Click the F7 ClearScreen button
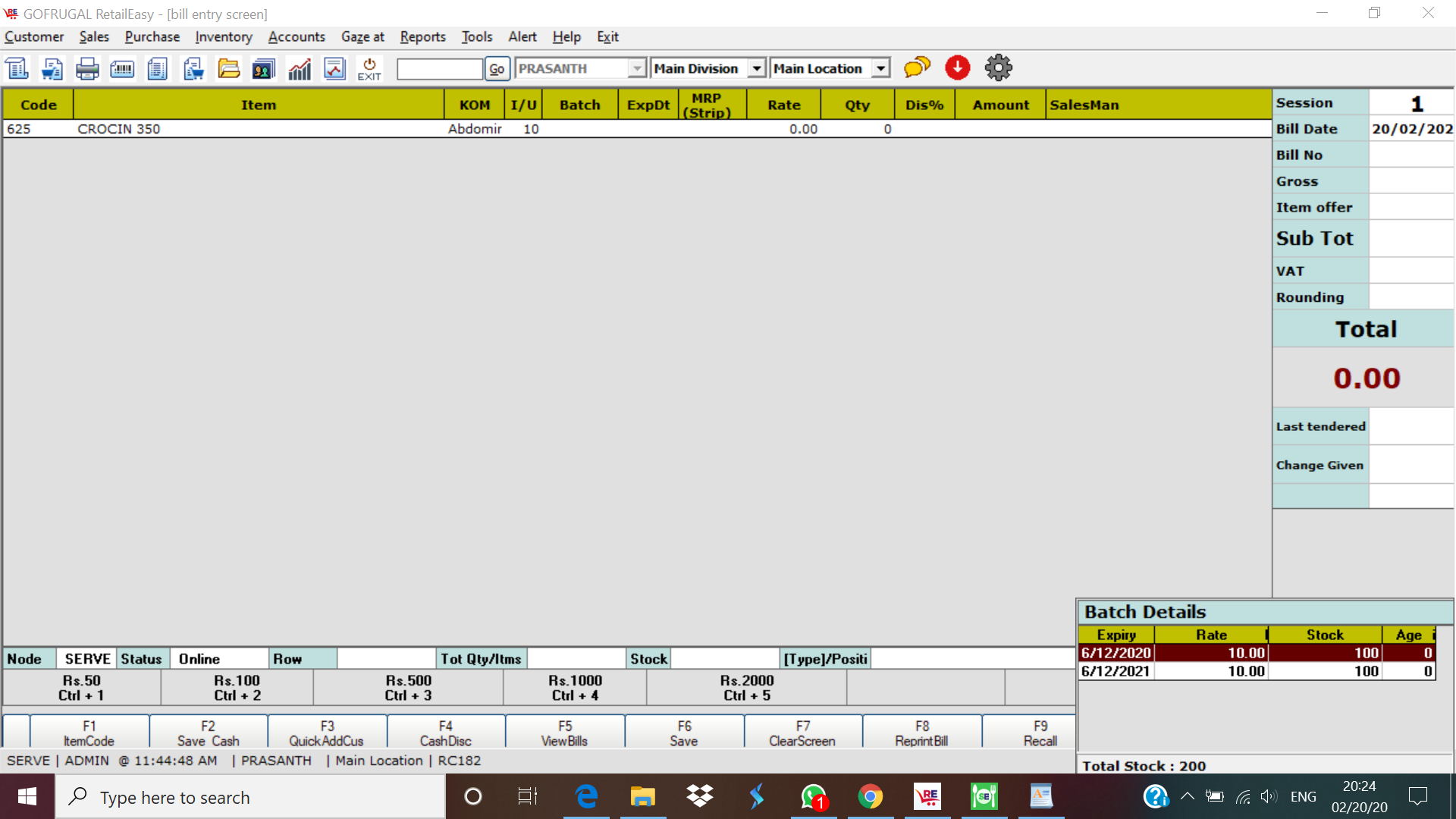The width and height of the screenshot is (1456, 819). [x=802, y=733]
